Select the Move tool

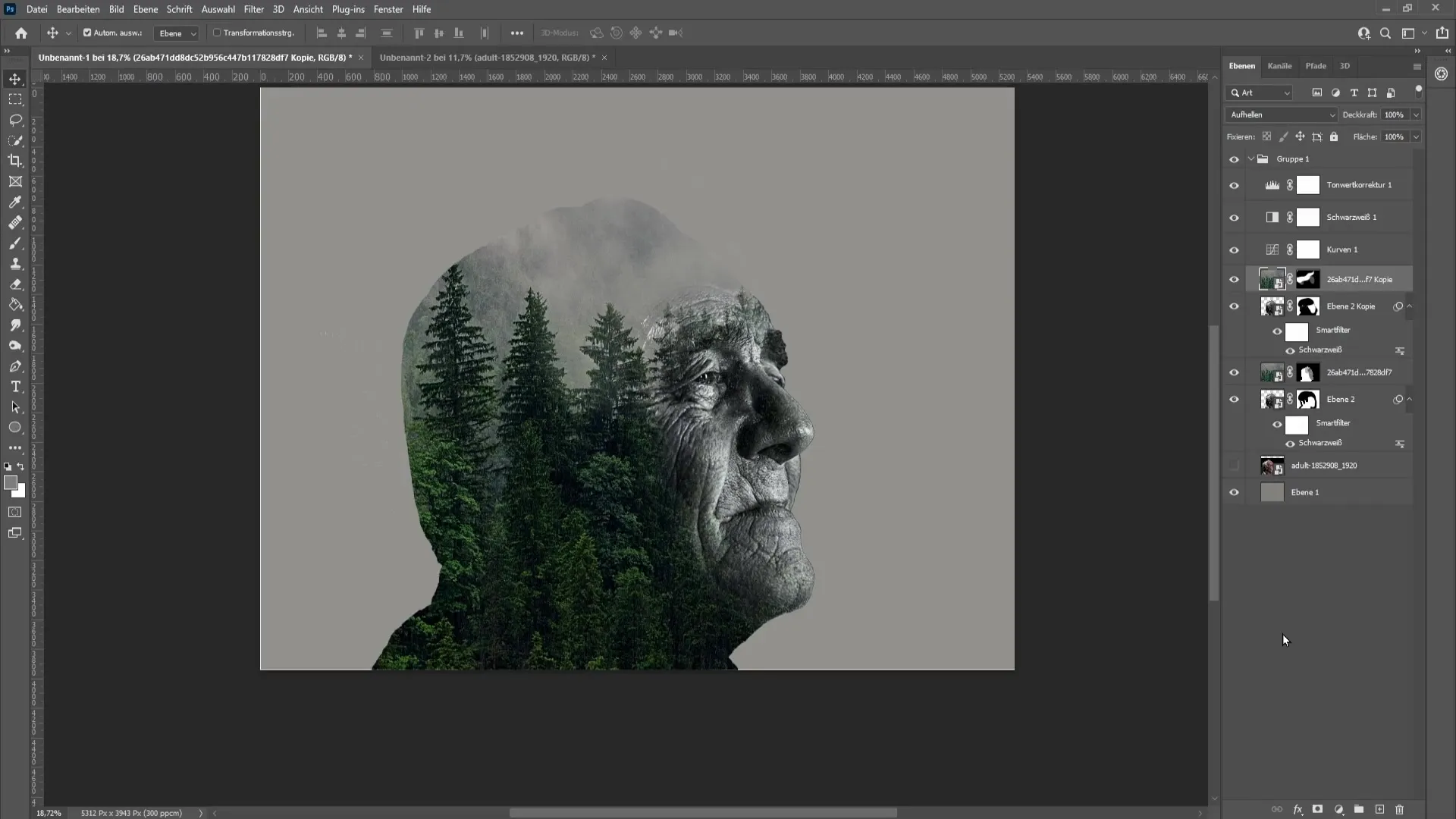click(15, 79)
